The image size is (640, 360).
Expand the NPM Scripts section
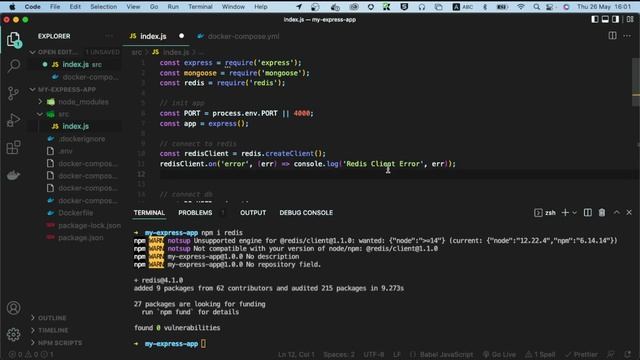(60, 342)
